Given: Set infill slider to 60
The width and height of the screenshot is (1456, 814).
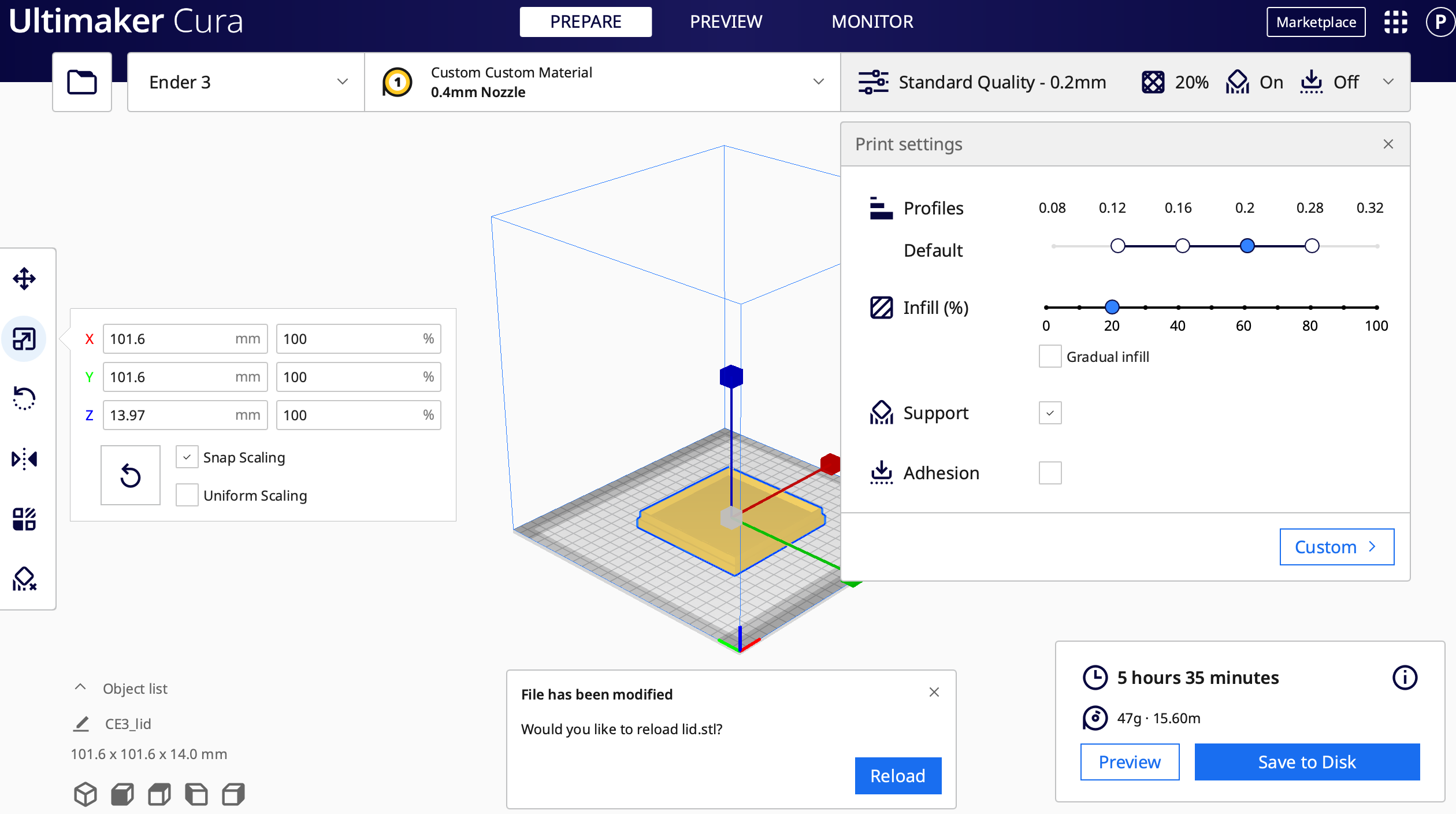Looking at the screenshot, I should pyautogui.click(x=1245, y=308).
